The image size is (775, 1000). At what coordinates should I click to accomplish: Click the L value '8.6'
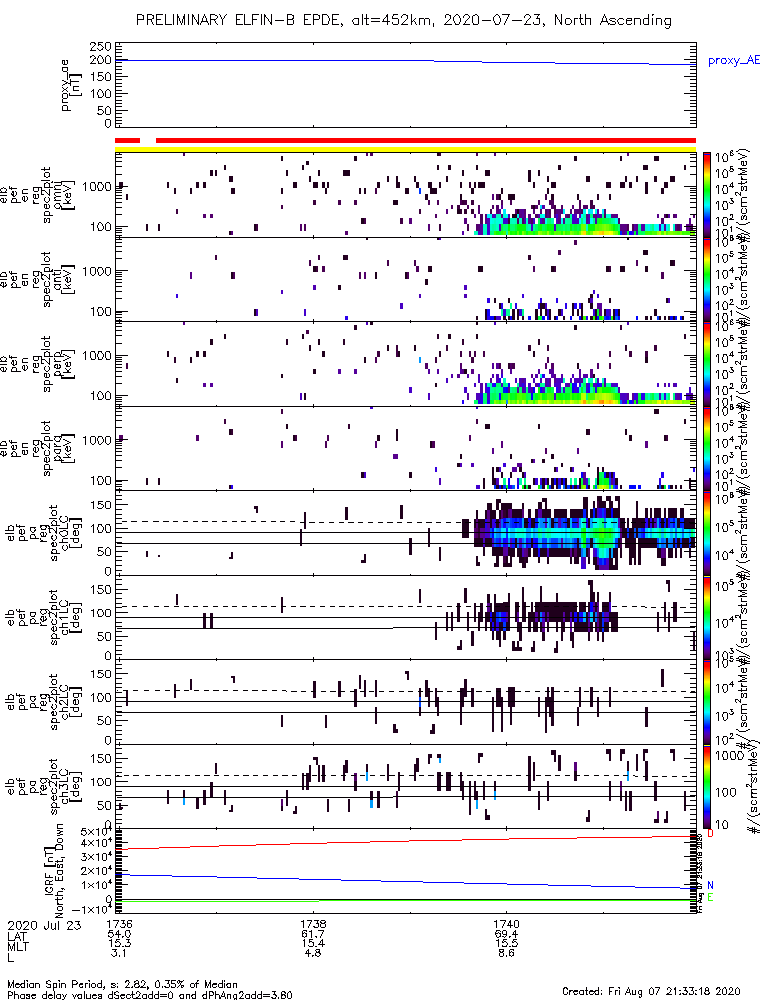[506, 953]
